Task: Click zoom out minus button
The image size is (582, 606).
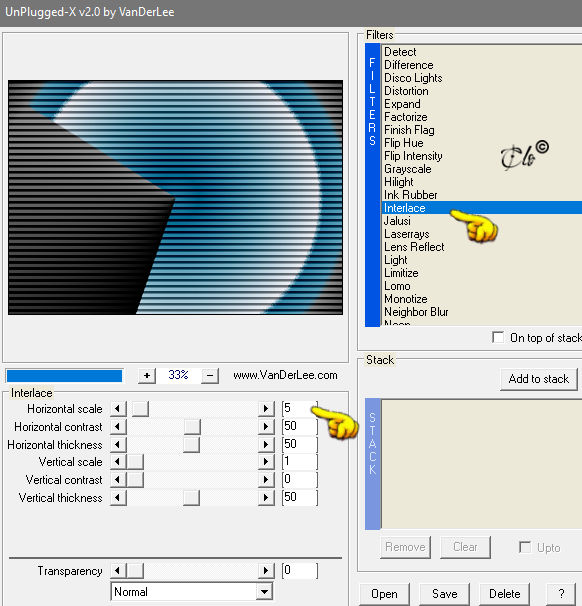Action: pyautogui.click(x=210, y=375)
